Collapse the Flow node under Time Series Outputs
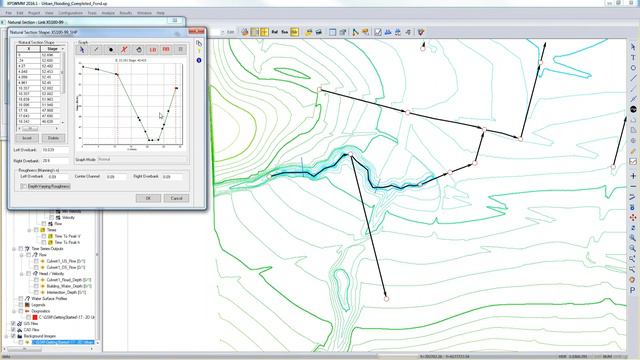 [22, 255]
